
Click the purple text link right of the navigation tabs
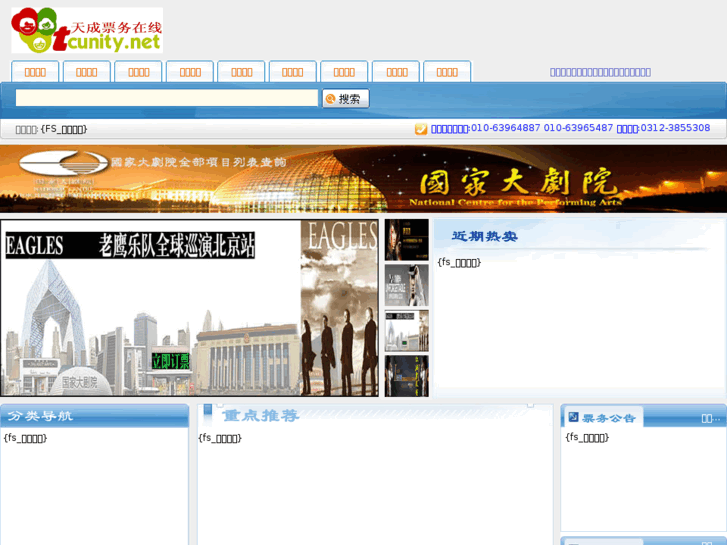pos(600,72)
